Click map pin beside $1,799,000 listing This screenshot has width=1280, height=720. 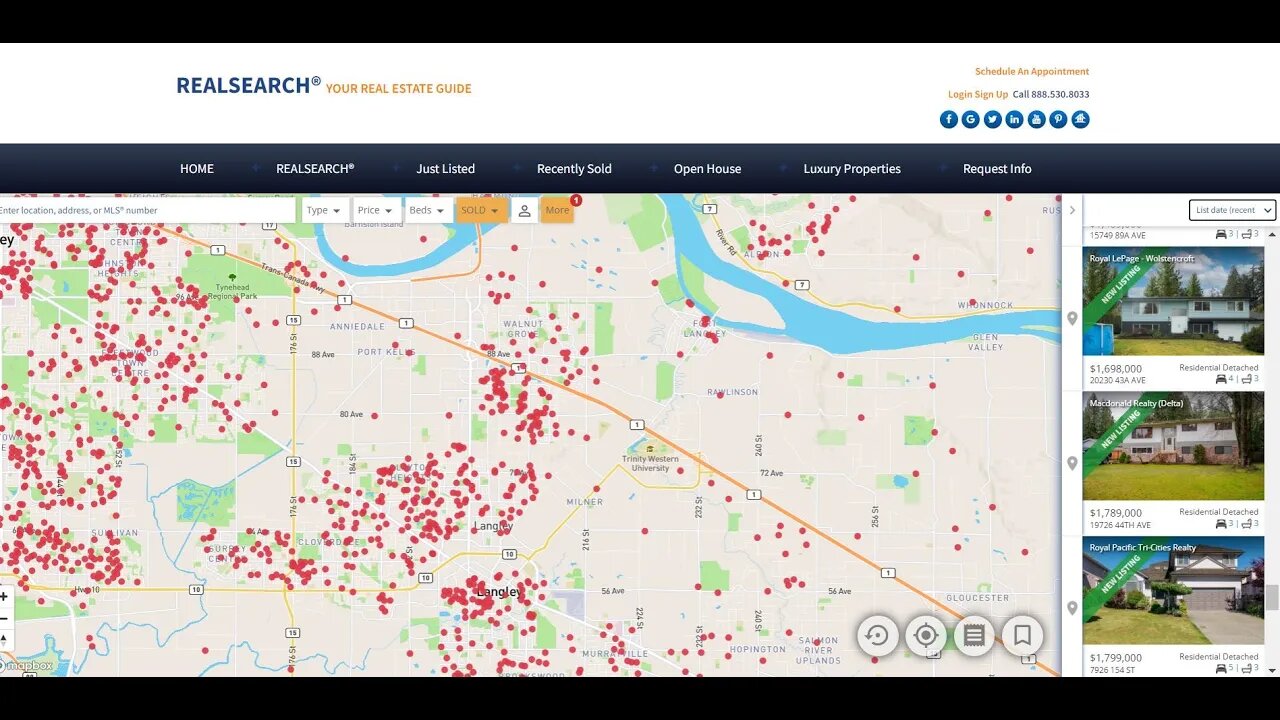(1072, 608)
